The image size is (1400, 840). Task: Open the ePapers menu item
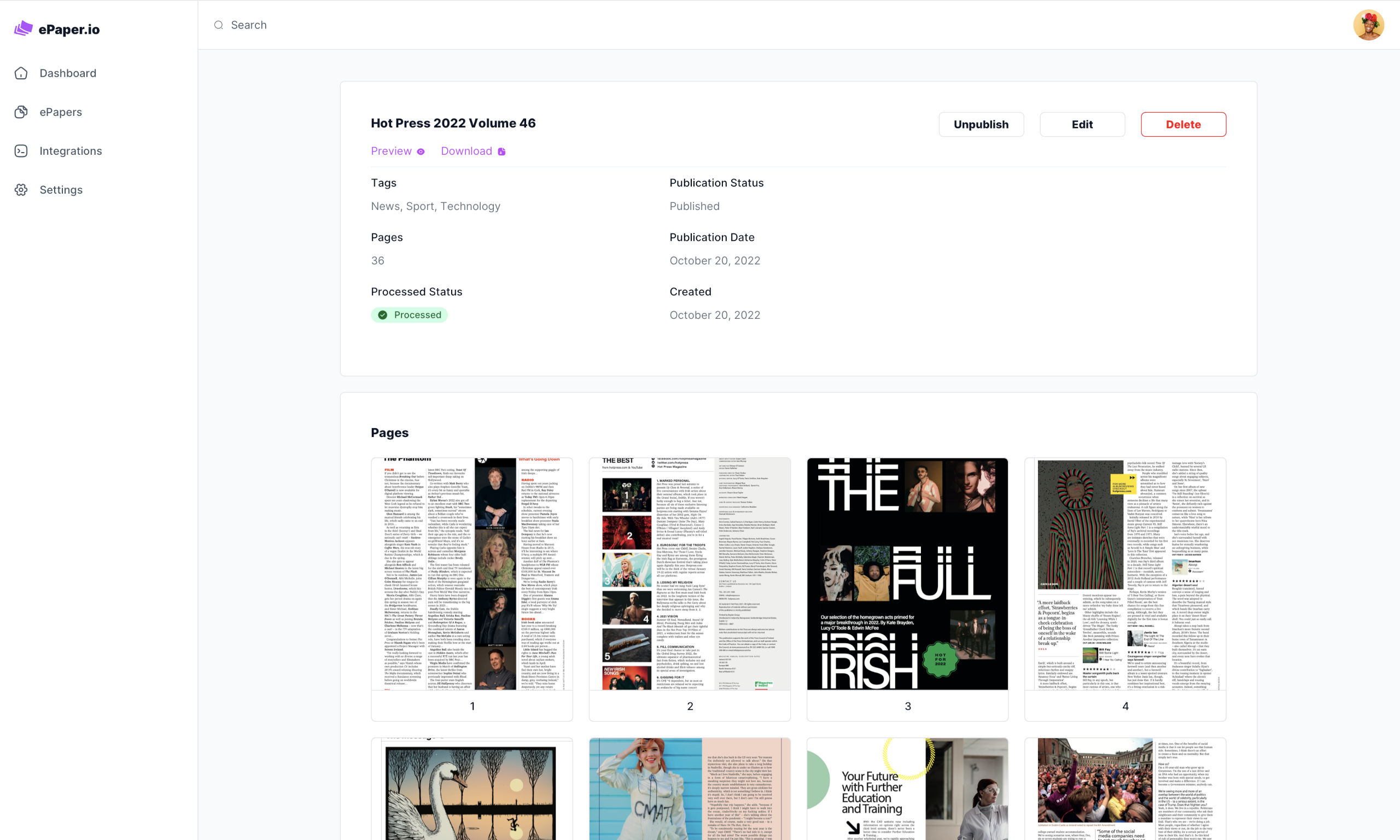[x=61, y=112]
